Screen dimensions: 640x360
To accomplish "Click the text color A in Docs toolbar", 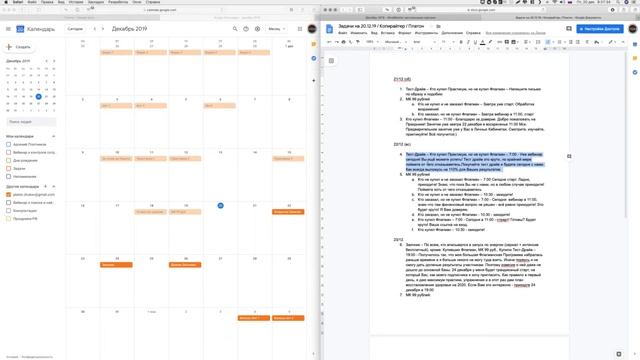I will [482, 42].
